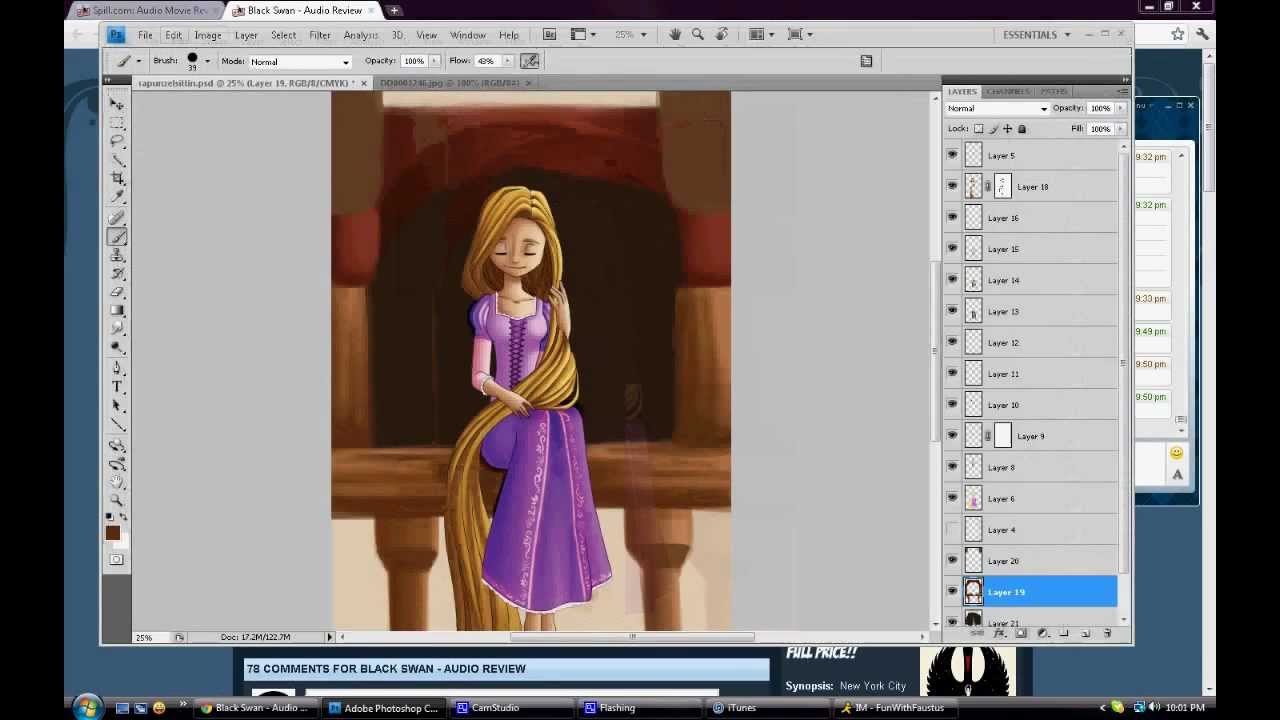Open the brush Mode dropdown

299,62
